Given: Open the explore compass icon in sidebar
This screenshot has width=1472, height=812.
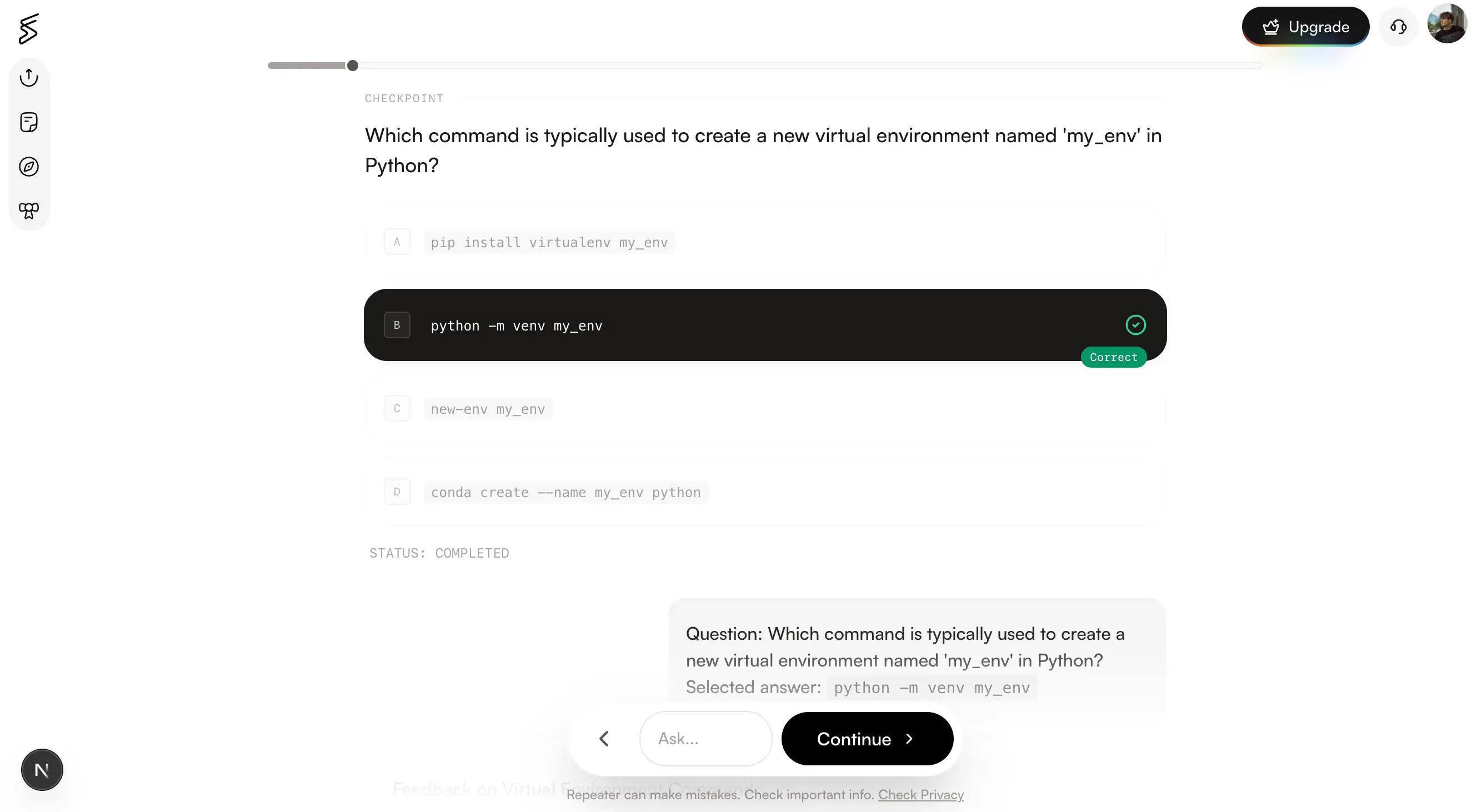Looking at the screenshot, I should [28, 167].
